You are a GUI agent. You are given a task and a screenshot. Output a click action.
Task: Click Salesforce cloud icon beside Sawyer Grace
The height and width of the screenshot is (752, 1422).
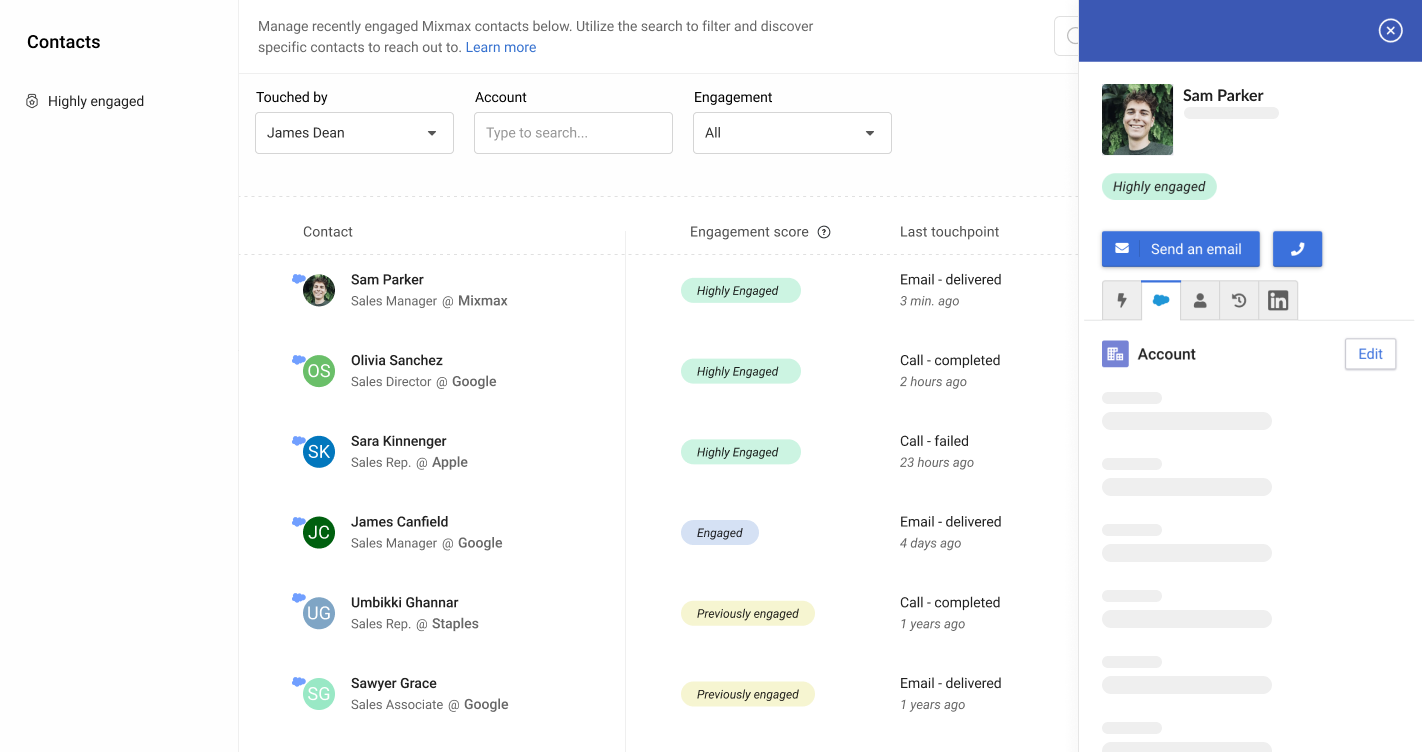coord(299,682)
